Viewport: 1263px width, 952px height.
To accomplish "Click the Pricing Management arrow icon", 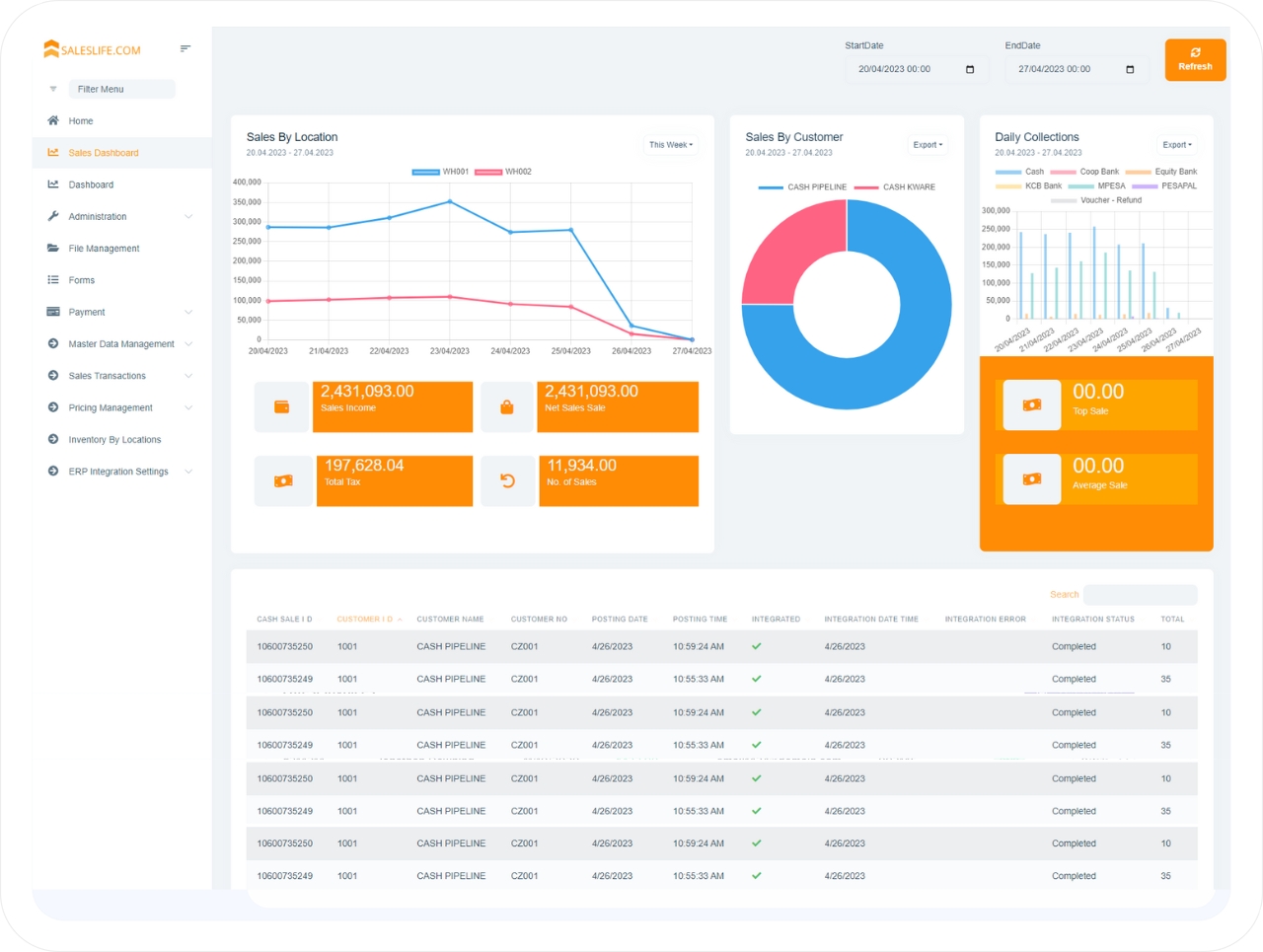I will click(53, 407).
